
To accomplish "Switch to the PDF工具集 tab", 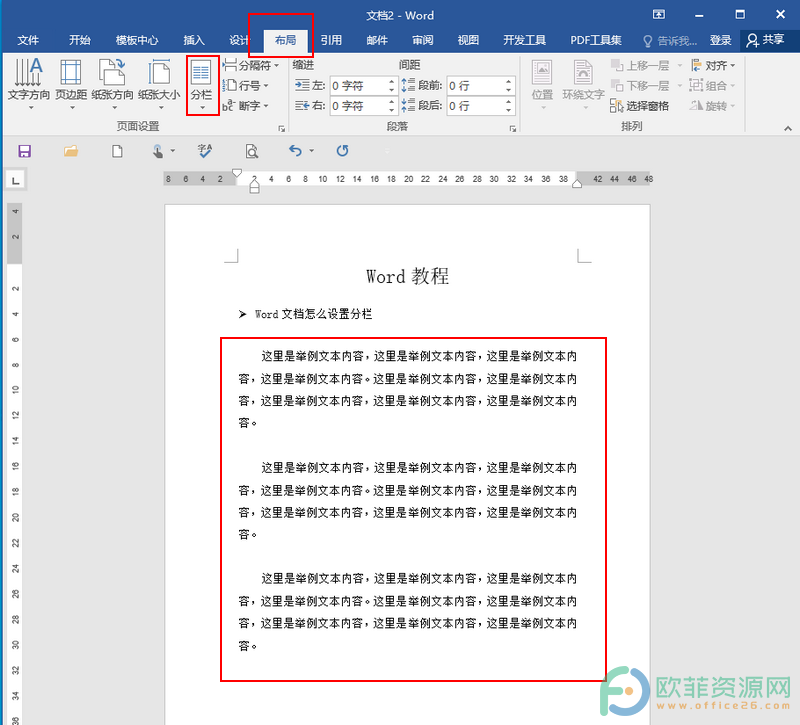I will coord(596,40).
